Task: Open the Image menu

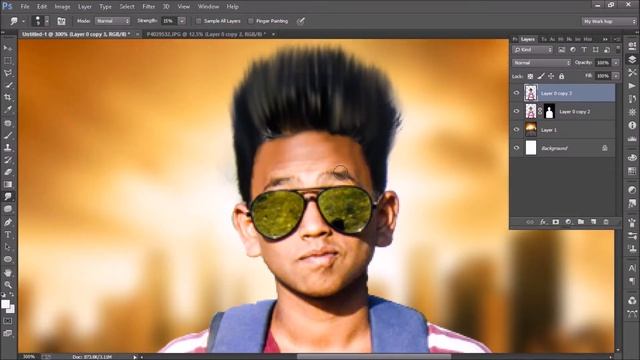Action: (x=62, y=7)
